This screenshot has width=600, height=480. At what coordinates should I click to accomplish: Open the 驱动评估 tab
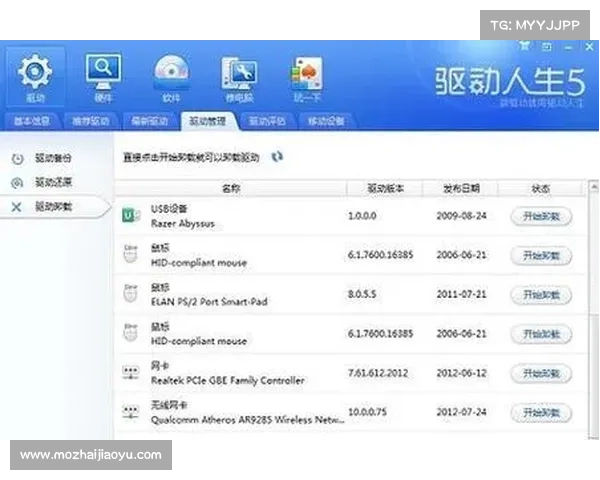pyautogui.click(x=267, y=121)
